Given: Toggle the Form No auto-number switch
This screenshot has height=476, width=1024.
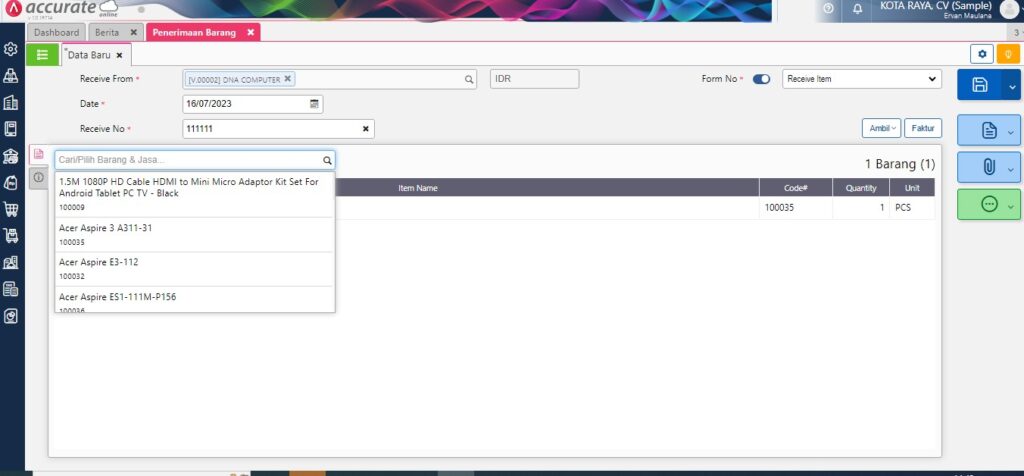Looking at the screenshot, I should 761,79.
